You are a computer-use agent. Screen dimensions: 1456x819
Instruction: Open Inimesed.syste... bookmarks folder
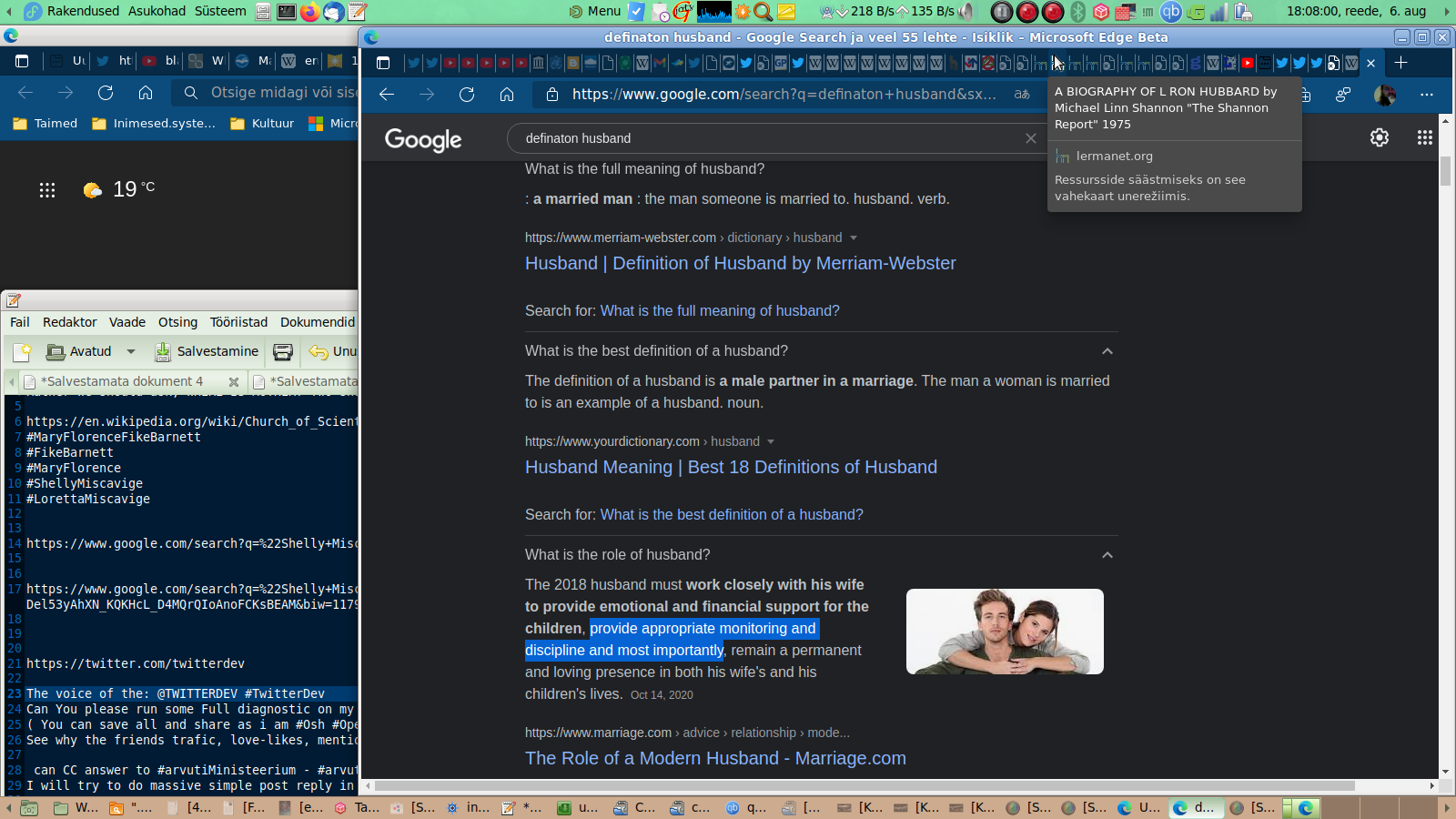[155, 124]
